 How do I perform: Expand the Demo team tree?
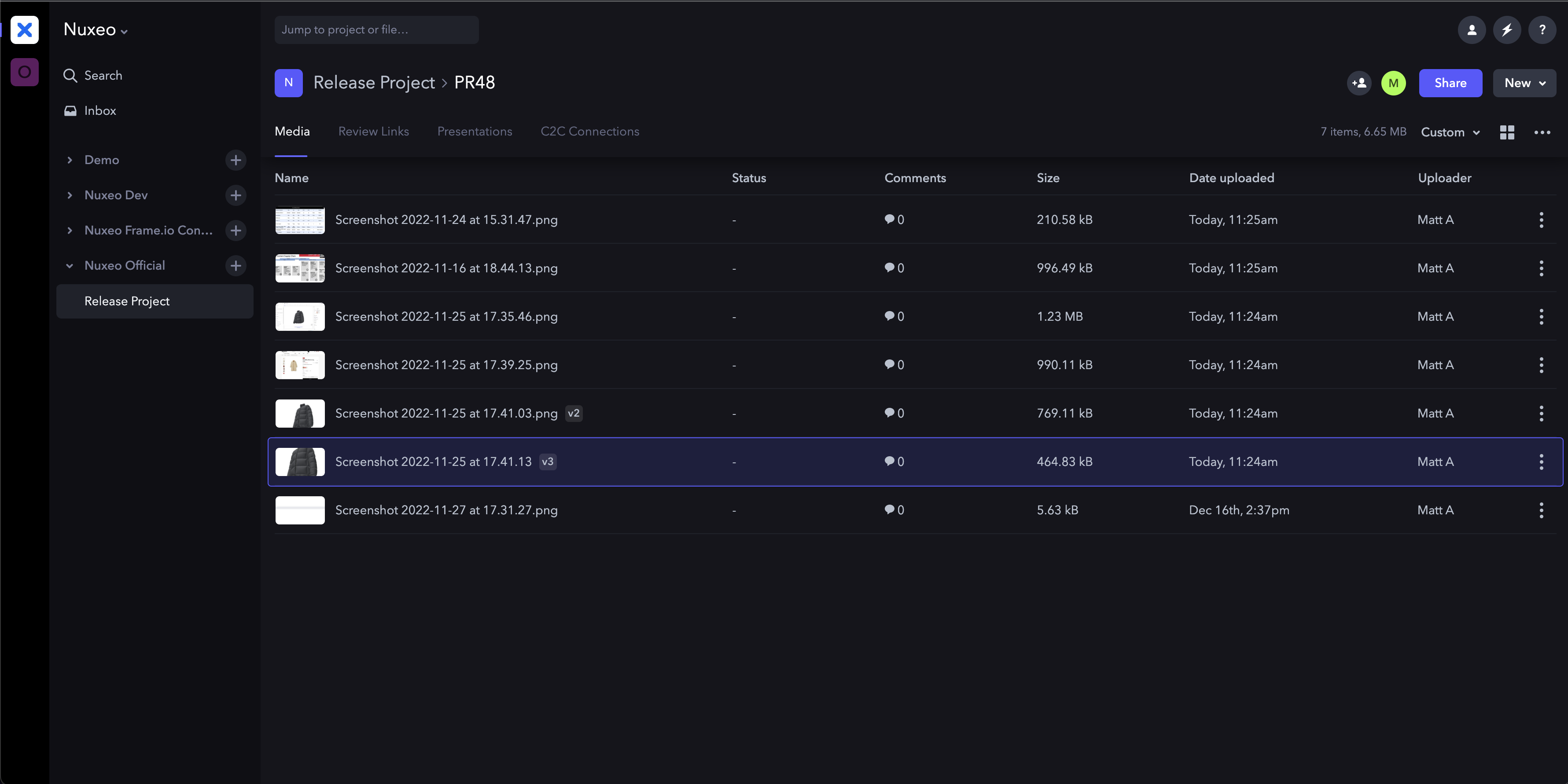[x=70, y=160]
